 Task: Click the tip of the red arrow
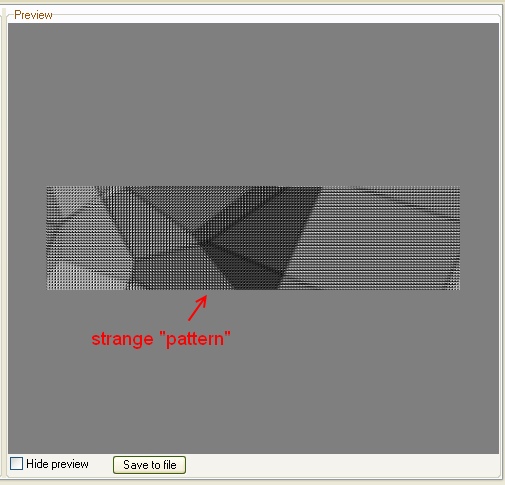(206, 296)
